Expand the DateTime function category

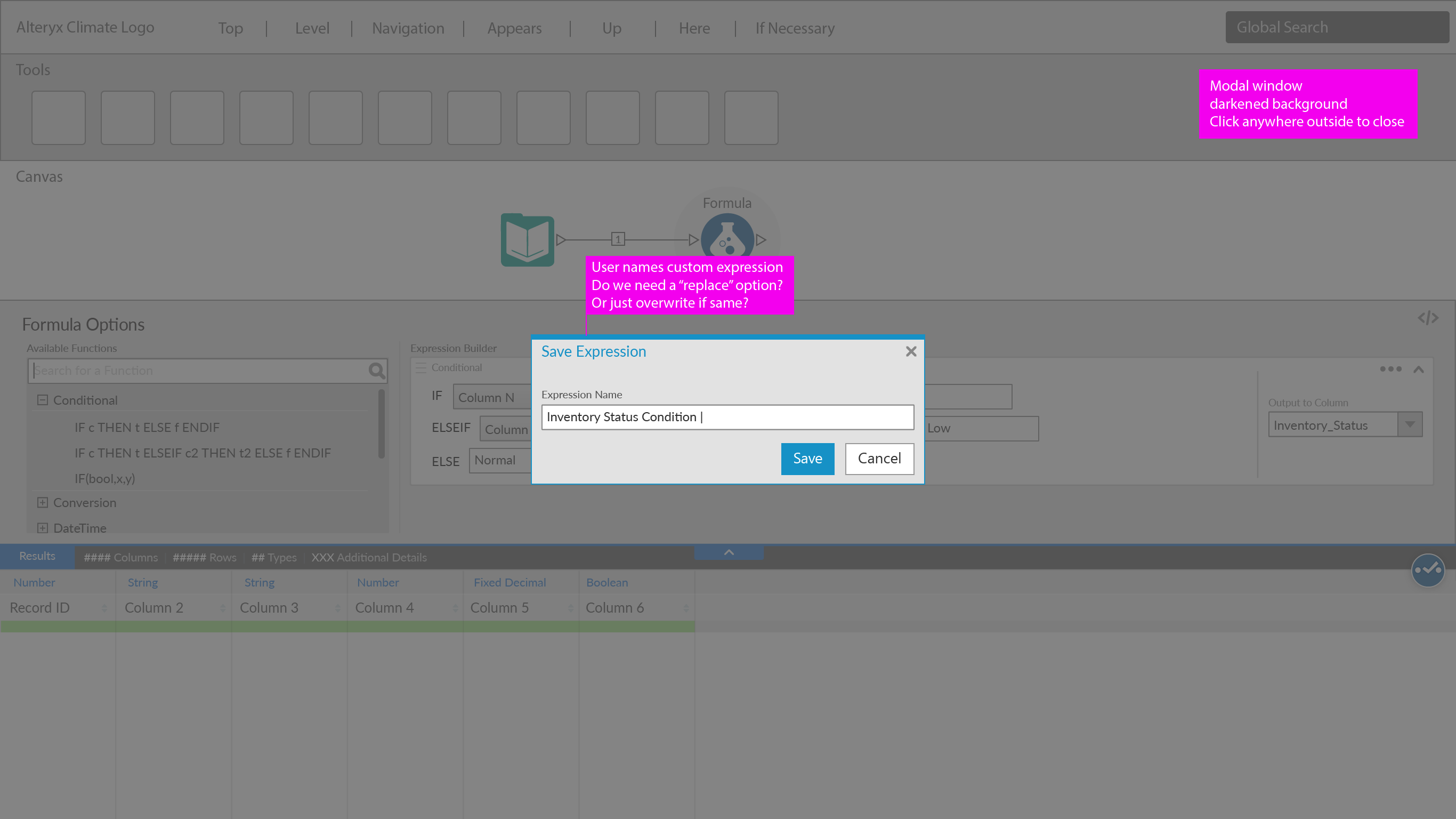click(43, 528)
